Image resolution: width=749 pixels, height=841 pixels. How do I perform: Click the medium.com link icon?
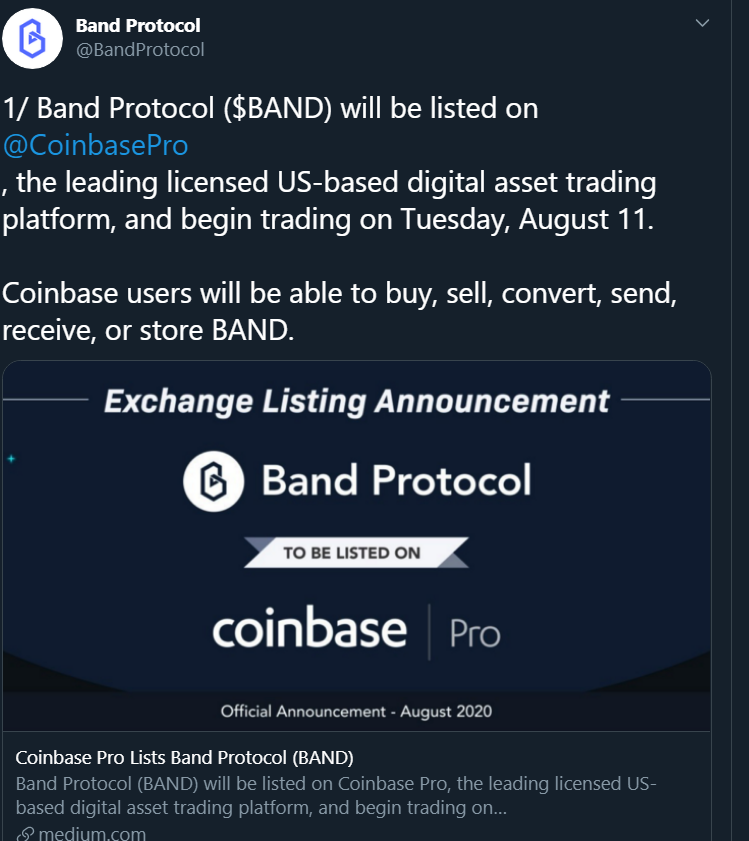(25, 834)
